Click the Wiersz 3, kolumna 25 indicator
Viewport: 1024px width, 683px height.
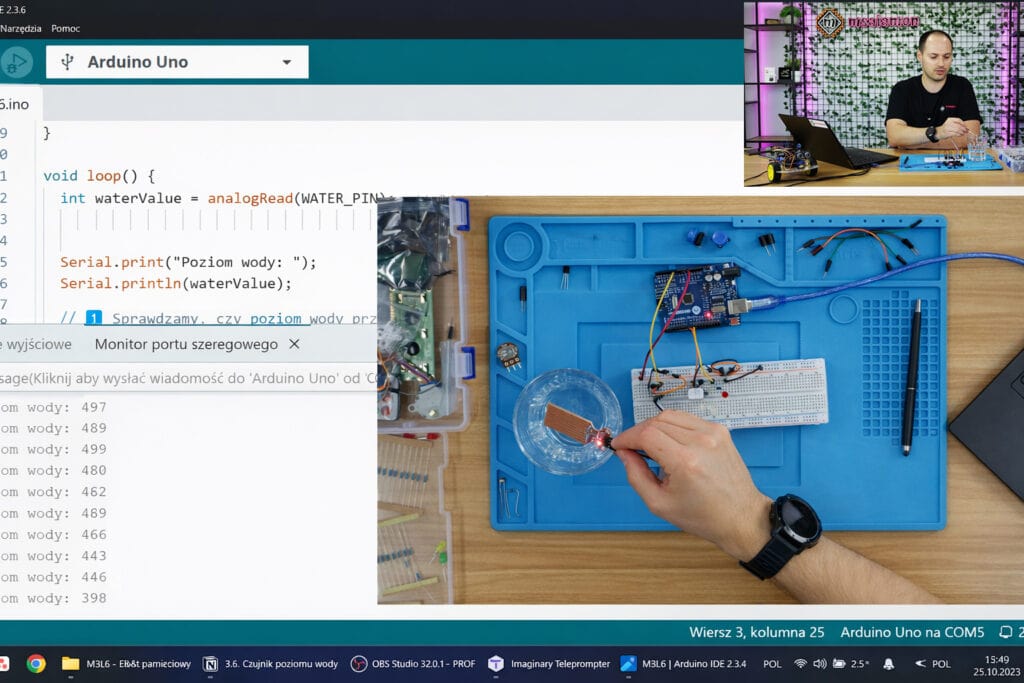coord(755,632)
